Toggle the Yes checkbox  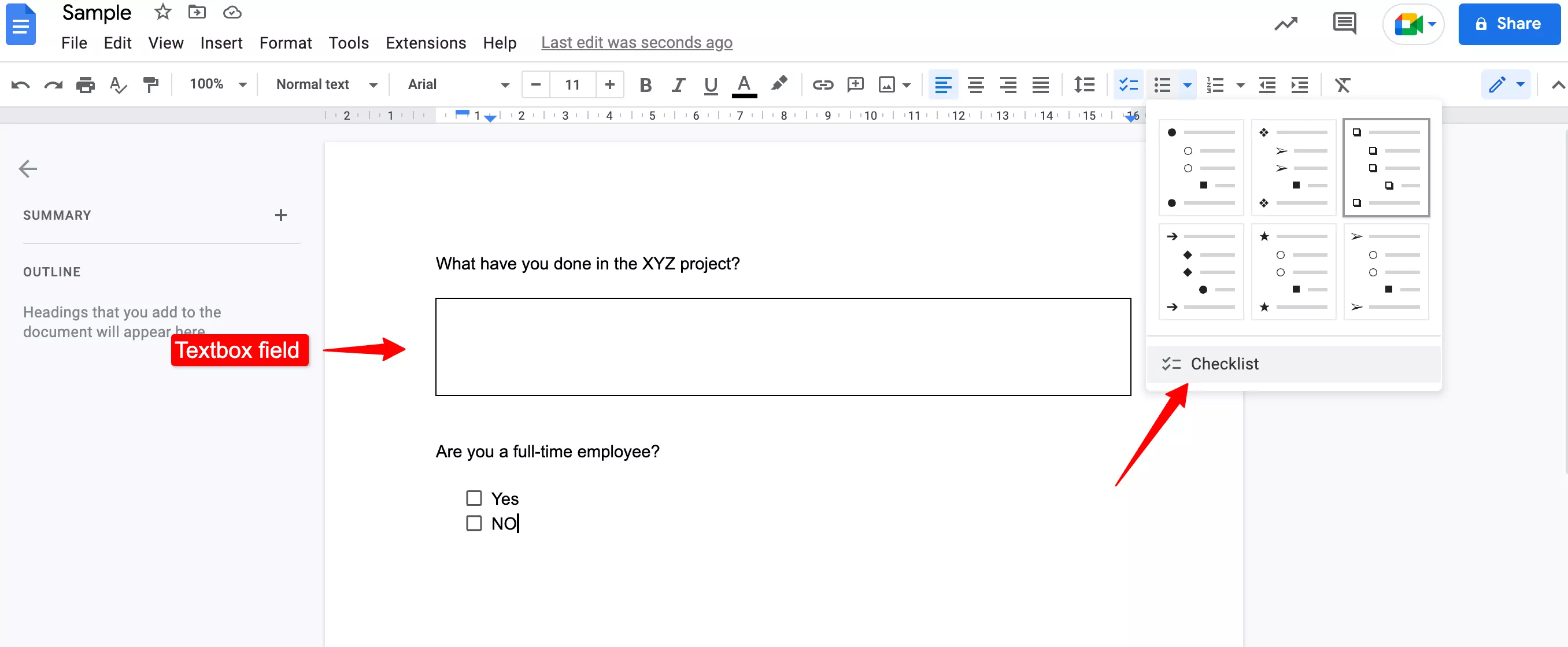click(474, 498)
